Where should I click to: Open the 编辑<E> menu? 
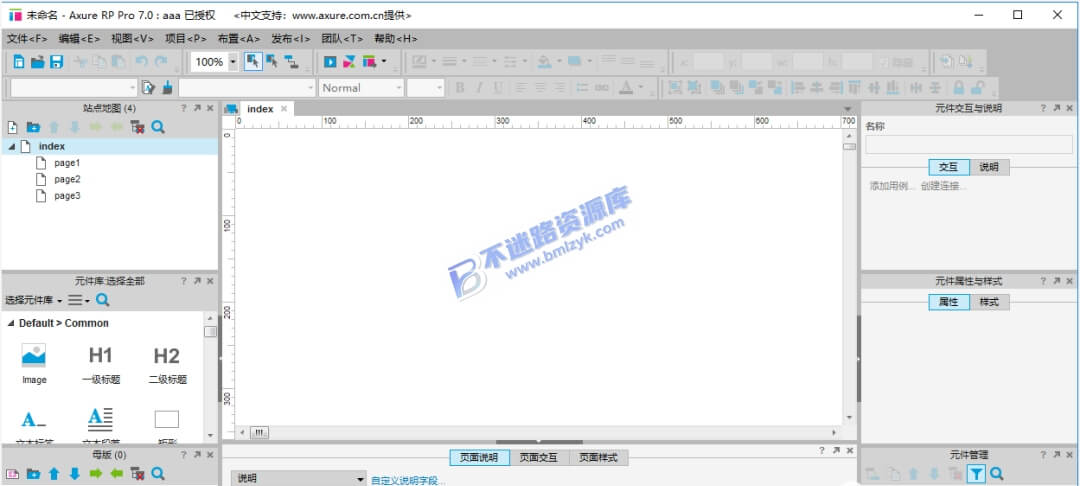(x=80, y=39)
